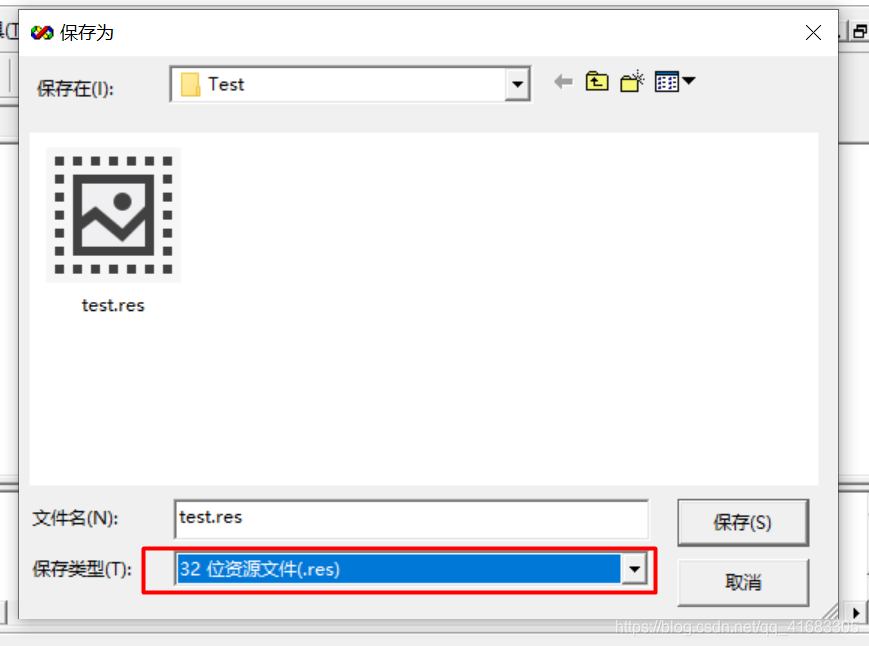869x646 pixels.
Task: Click the 保存(S) button
Action: [x=743, y=522]
